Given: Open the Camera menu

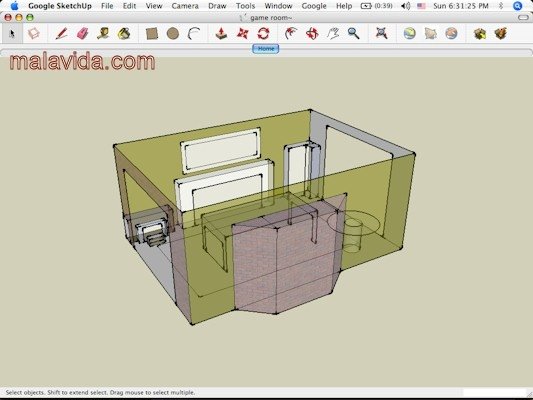Looking at the screenshot, I should coord(185,6).
